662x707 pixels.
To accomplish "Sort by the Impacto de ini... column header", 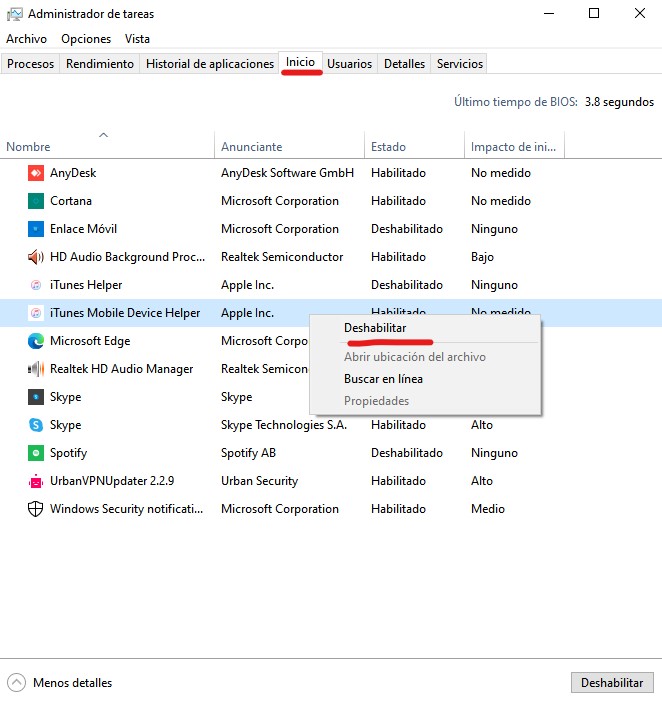I will (515, 147).
